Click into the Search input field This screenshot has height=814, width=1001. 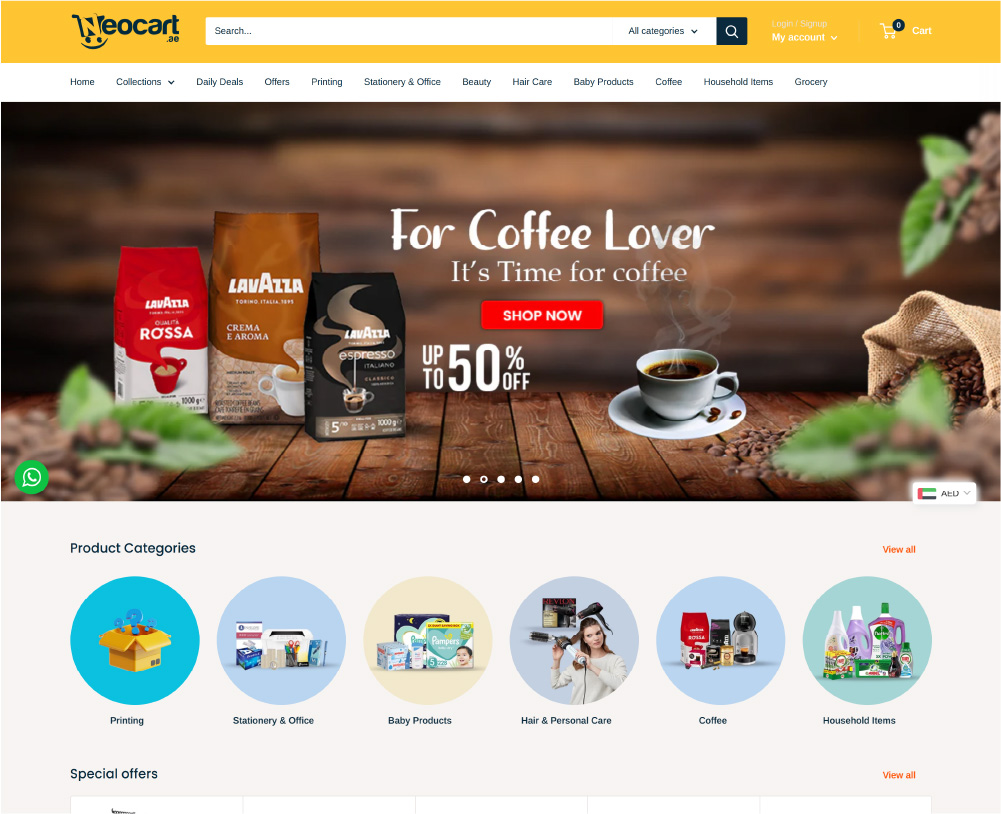pyautogui.click(x=409, y=31)
